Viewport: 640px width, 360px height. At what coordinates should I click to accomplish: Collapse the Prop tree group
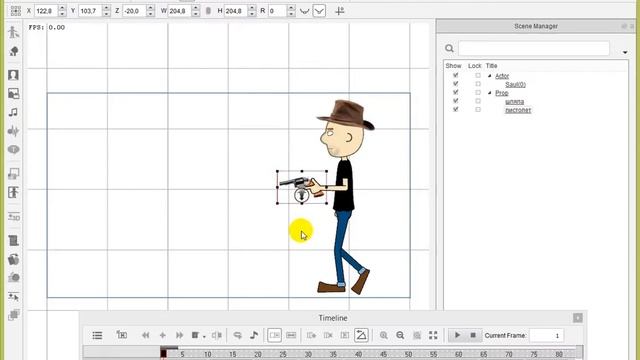[x=489, y=93]
